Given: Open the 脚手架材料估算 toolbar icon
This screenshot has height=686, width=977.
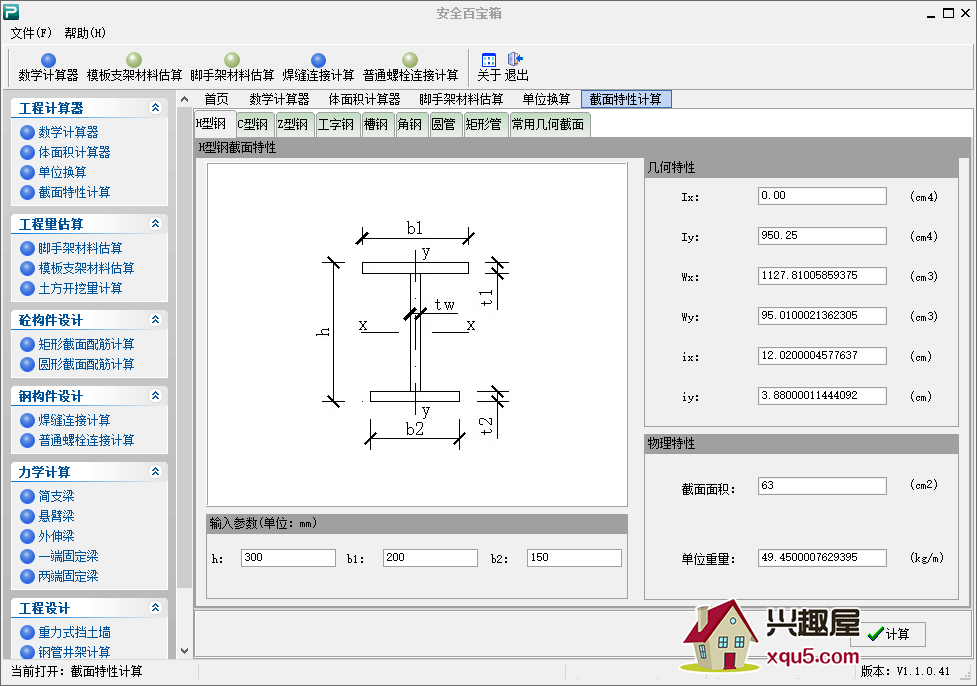Looking at the screenshot, I should point(232,68).
